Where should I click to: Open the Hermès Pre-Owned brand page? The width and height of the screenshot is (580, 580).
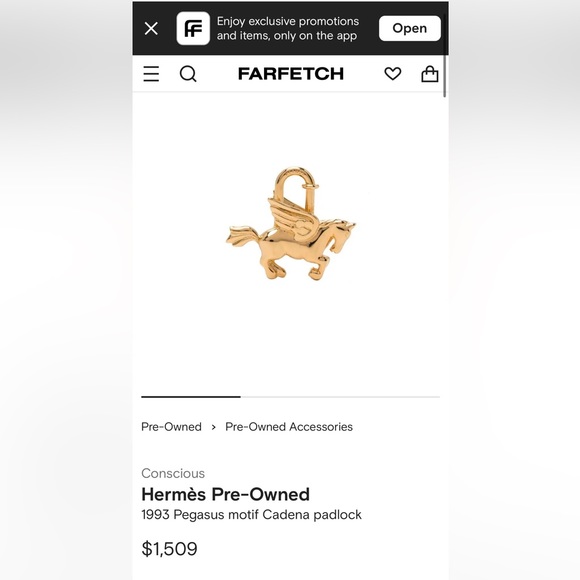click(225, 494)
